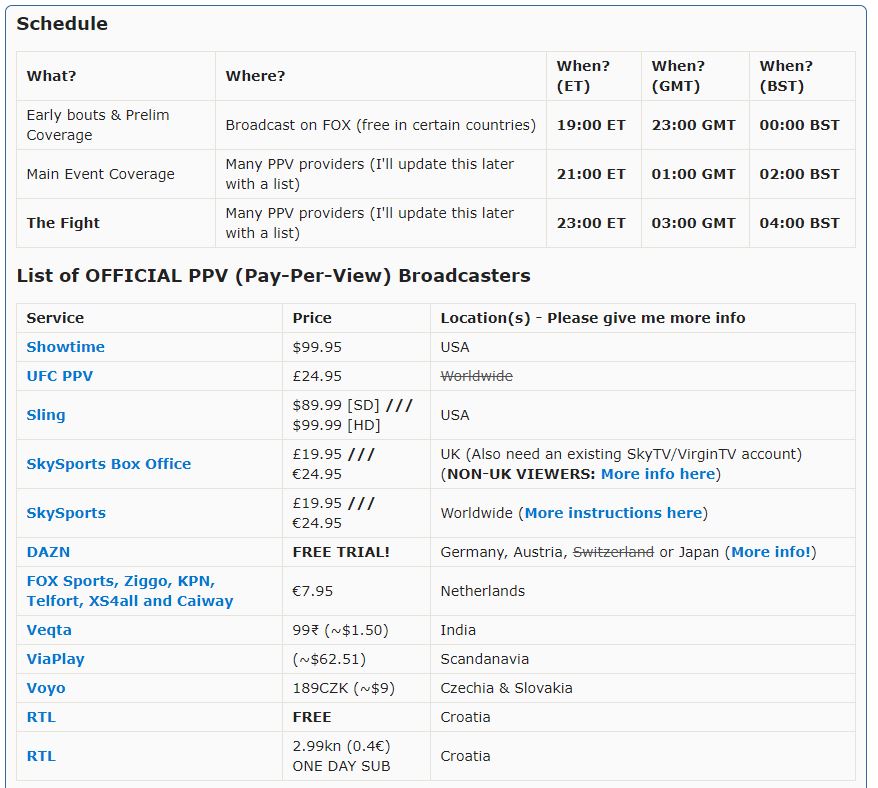Click the Veqta link
Image resolution: width=878 pixels, height=788 pixels.
click(x=49, y=630)
